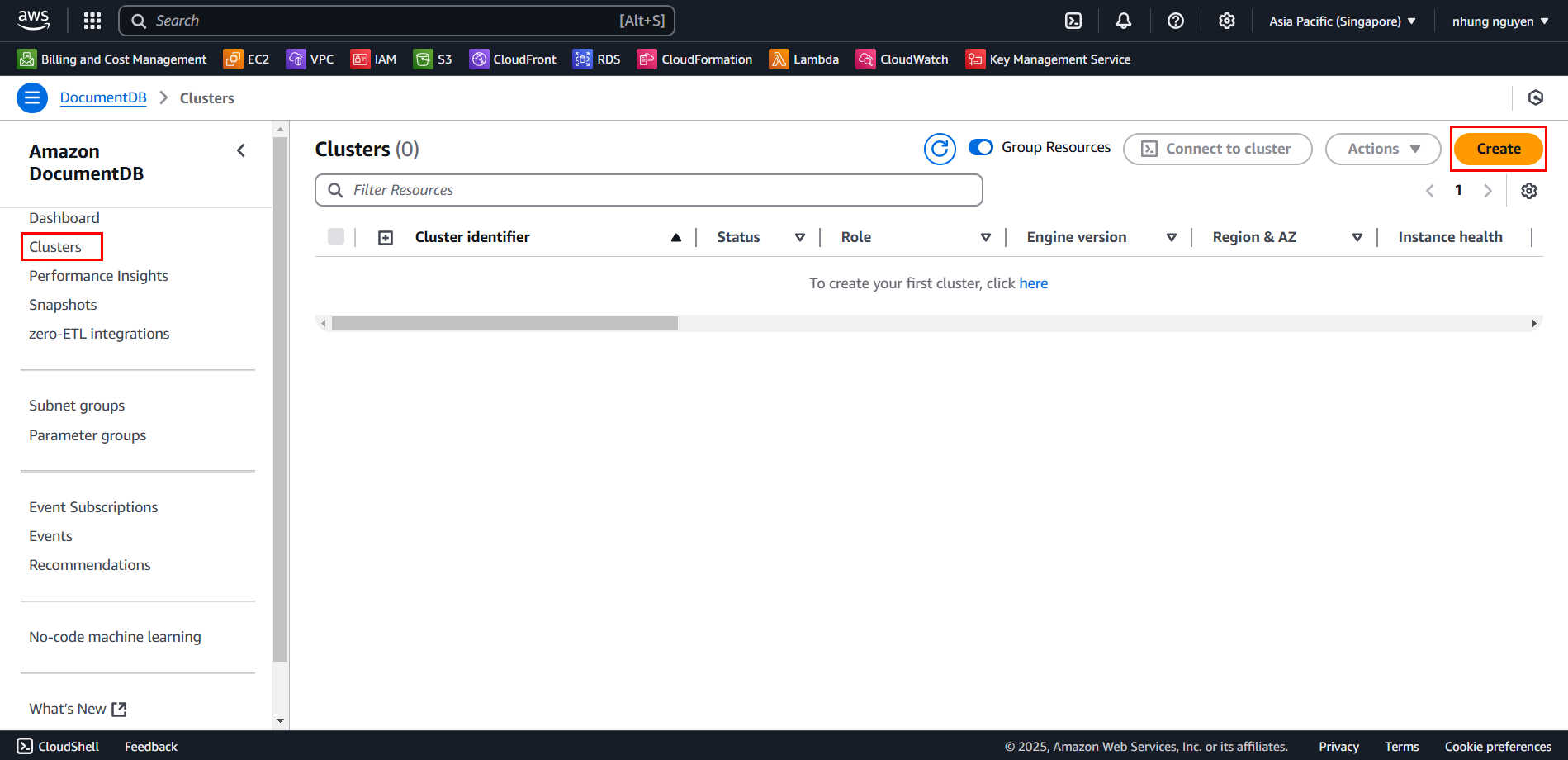Open CloudShell from top navigation icon

tap(1073, 21)
